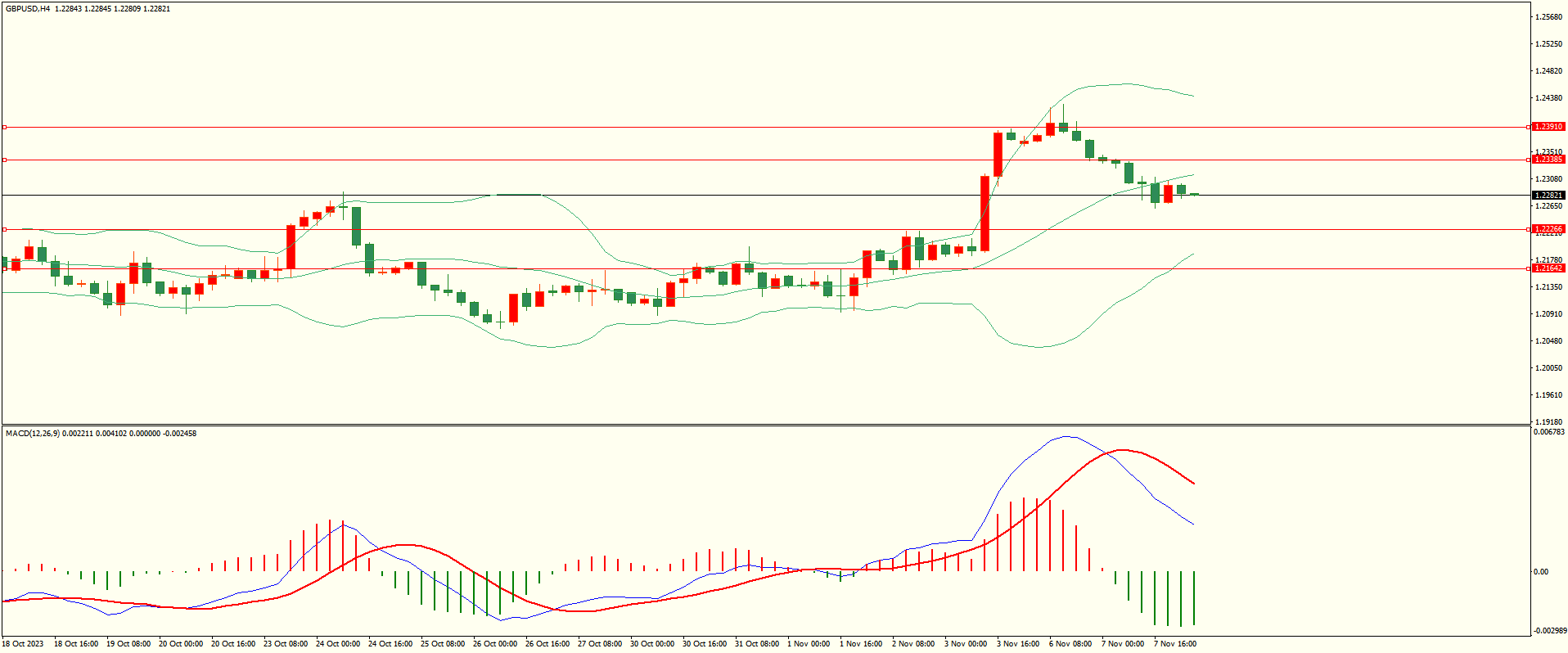Viewport: 1568px width, 653px height.
Task: Click the 1.25250 value on price axis
Action: [x=1549, y=44]
